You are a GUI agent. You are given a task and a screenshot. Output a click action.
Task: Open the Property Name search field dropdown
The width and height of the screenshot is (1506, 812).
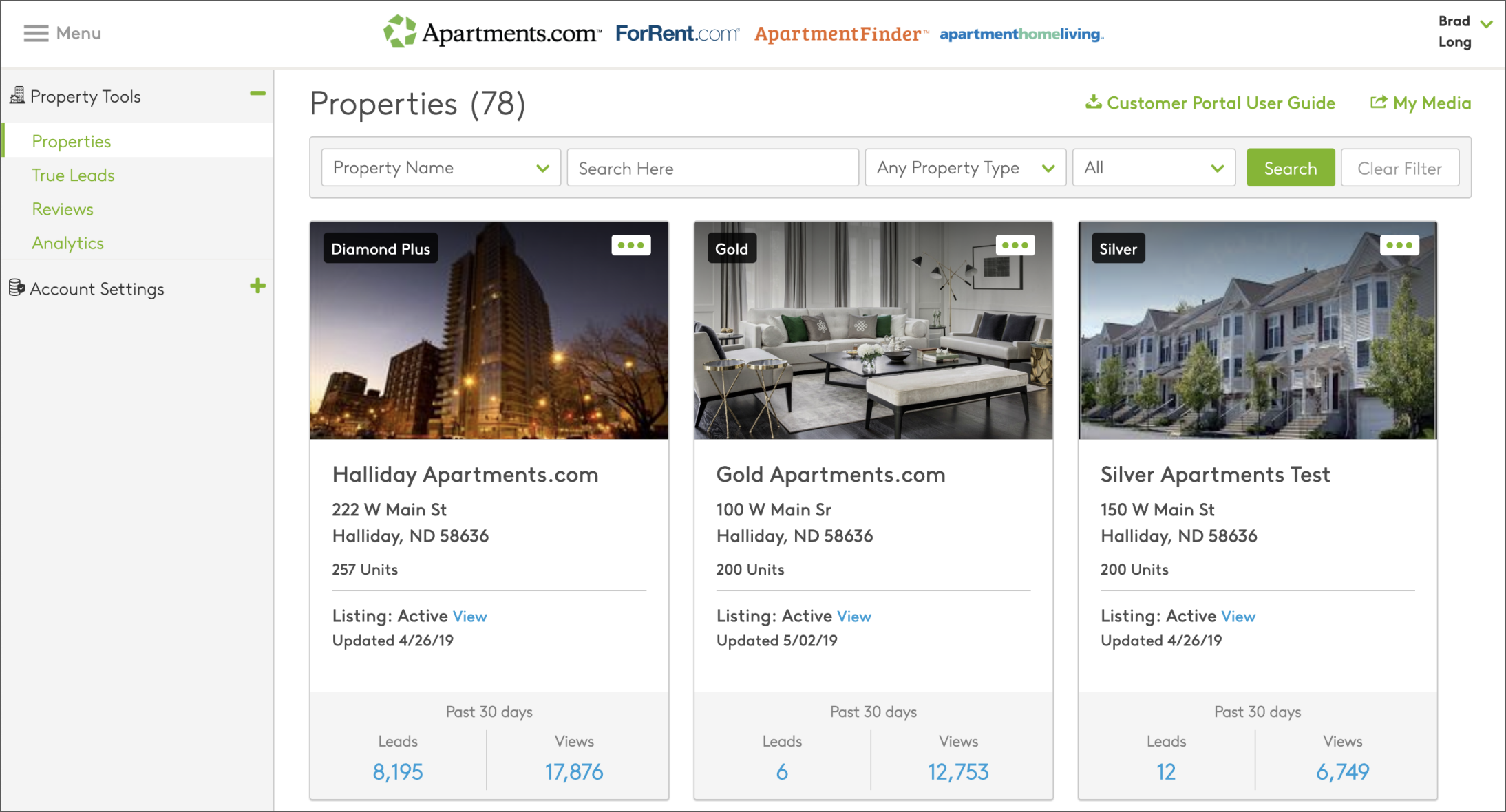click(441, 167)
